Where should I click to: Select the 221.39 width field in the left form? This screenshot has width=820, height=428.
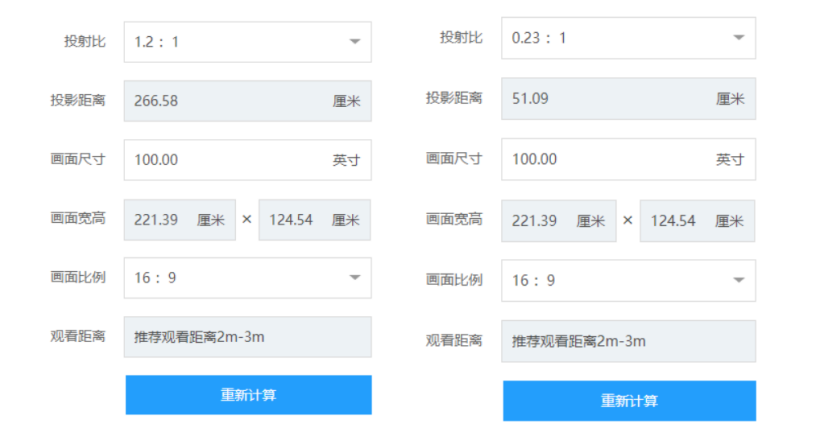point(180,220)
